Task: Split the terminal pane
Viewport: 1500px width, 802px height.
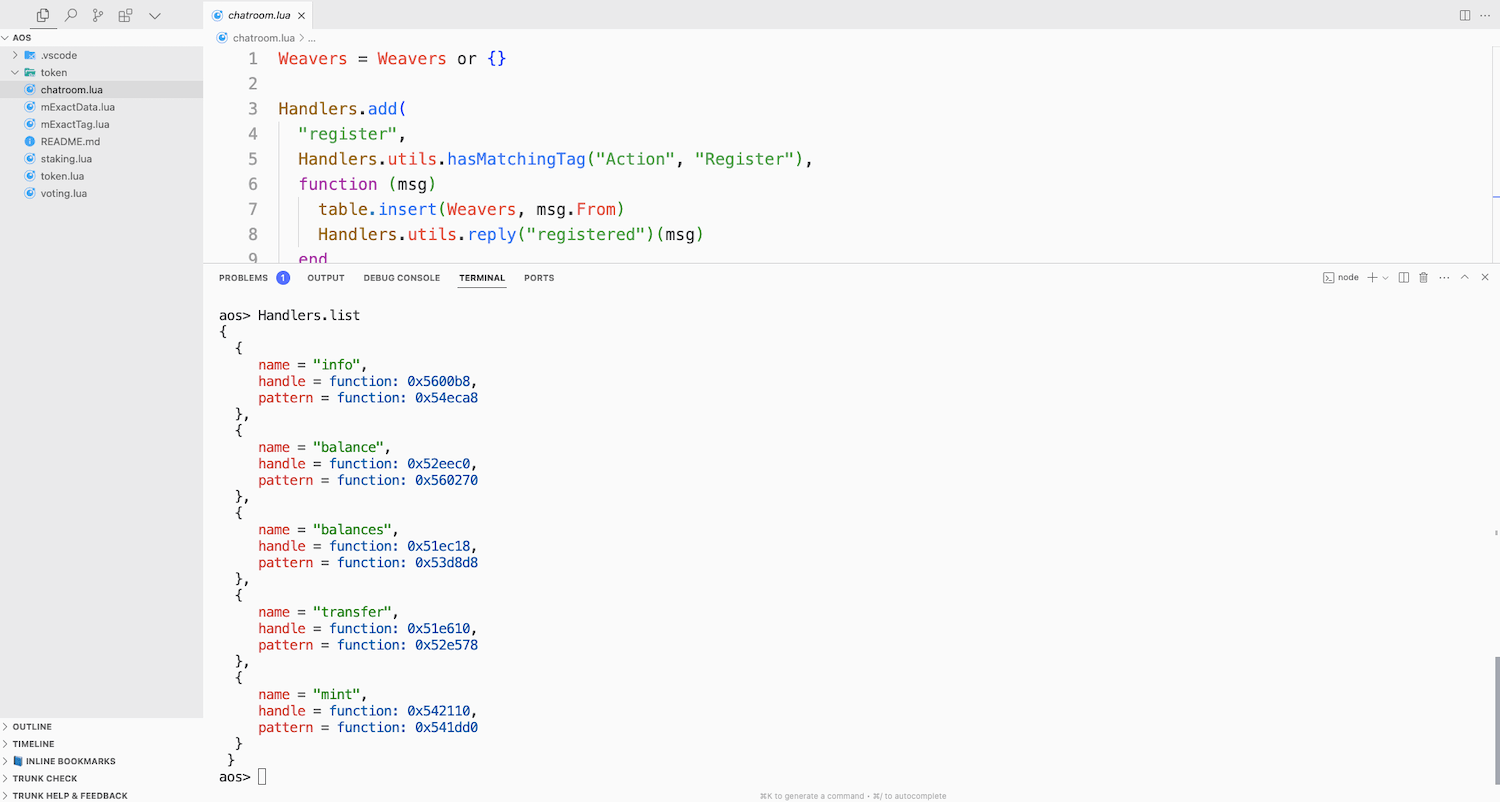Action: coord(1403,277)
